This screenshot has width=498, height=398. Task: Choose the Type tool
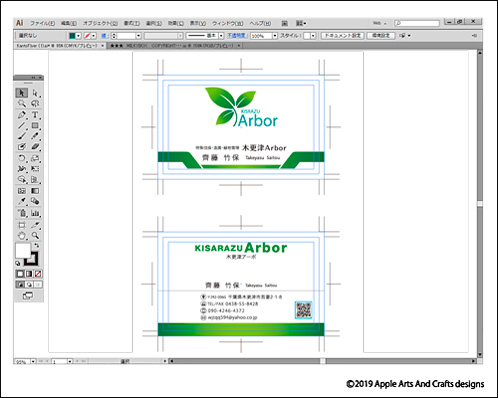35,115
